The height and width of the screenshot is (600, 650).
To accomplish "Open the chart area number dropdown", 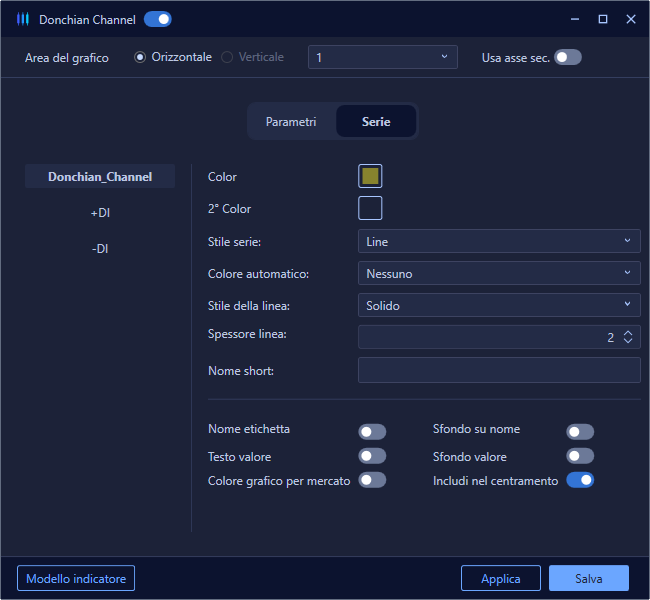I will pyautogui.click(x=383, y=57).
